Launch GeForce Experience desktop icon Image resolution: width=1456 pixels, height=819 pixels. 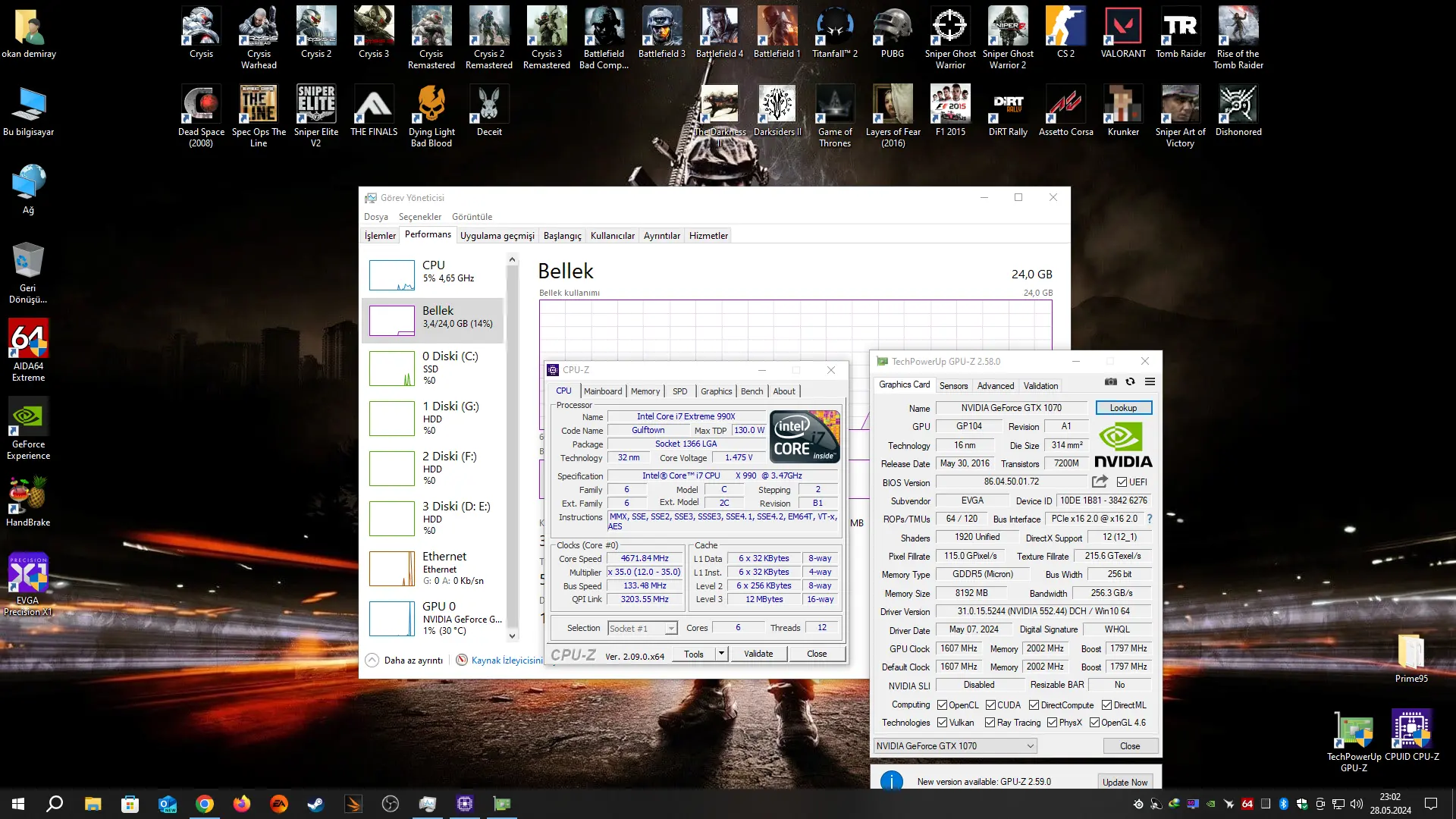[x=28, y=428]
